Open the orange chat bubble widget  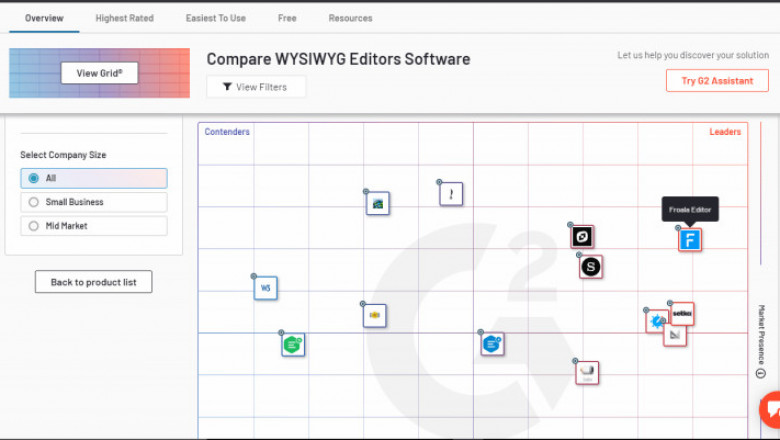tap(771, 410)
